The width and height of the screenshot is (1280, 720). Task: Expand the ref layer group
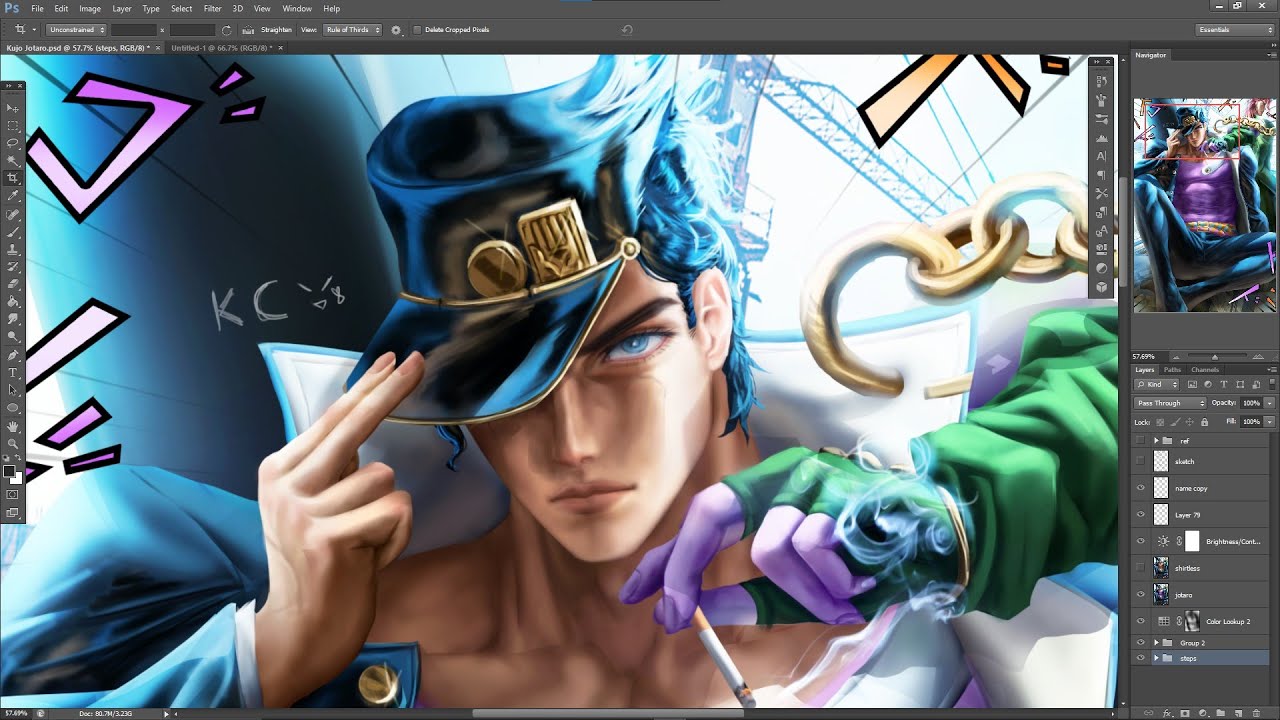pos(1156,440)
